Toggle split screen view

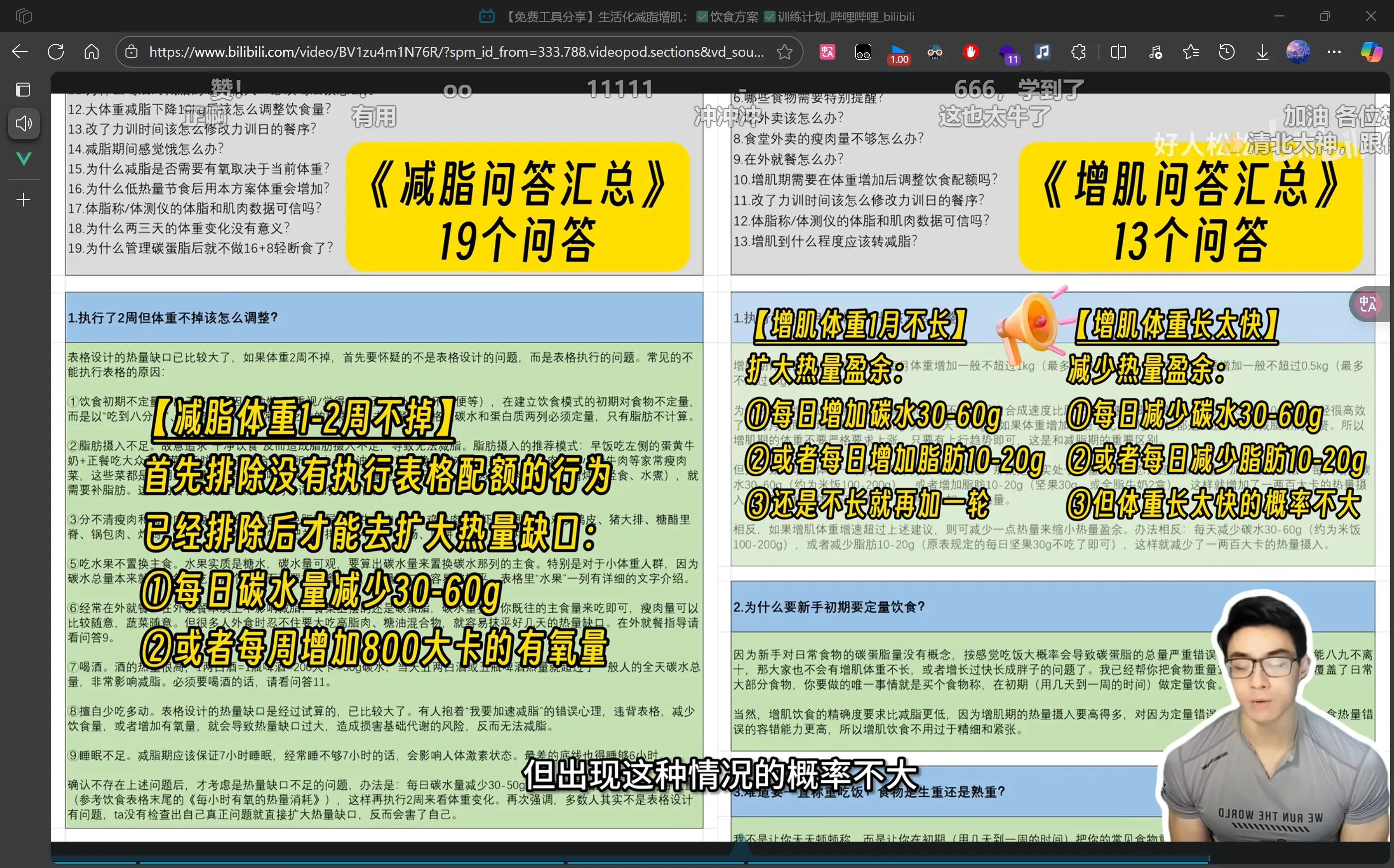[x=1118, y=52]
